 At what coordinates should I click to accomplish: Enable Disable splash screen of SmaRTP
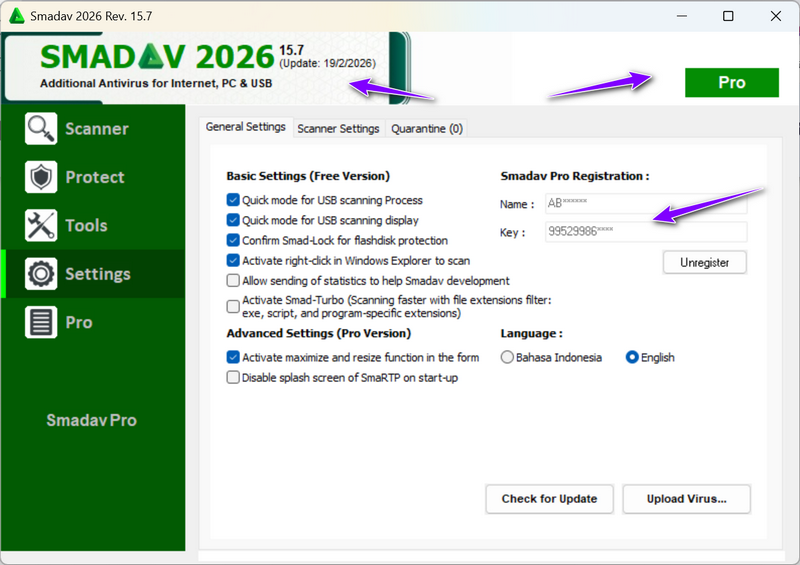click(233, 377)
